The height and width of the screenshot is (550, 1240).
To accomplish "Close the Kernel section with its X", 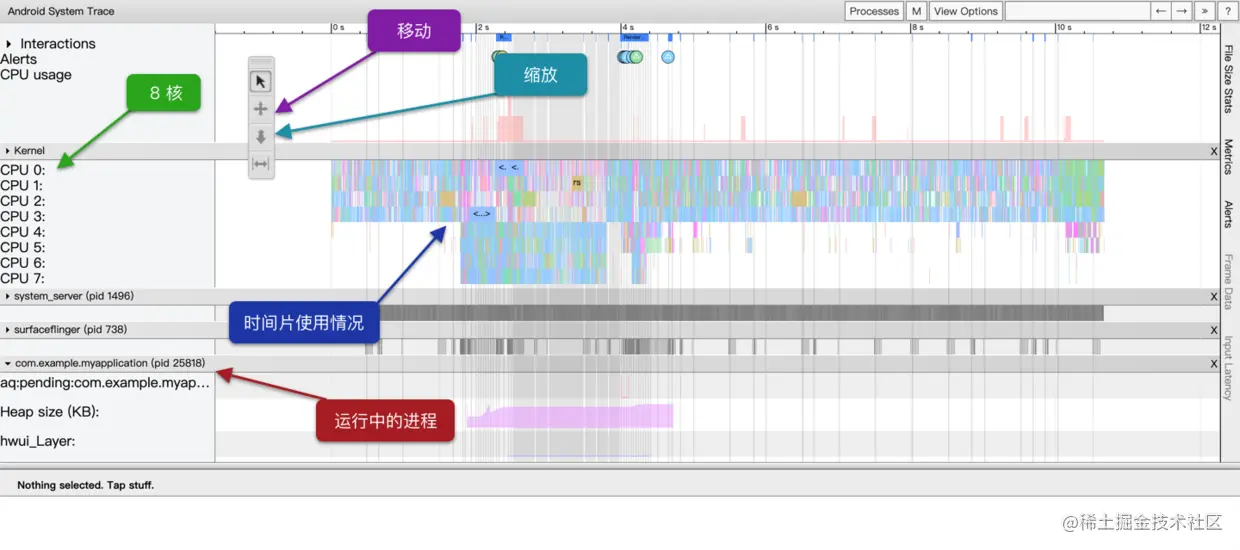I will click(1214, 151).
